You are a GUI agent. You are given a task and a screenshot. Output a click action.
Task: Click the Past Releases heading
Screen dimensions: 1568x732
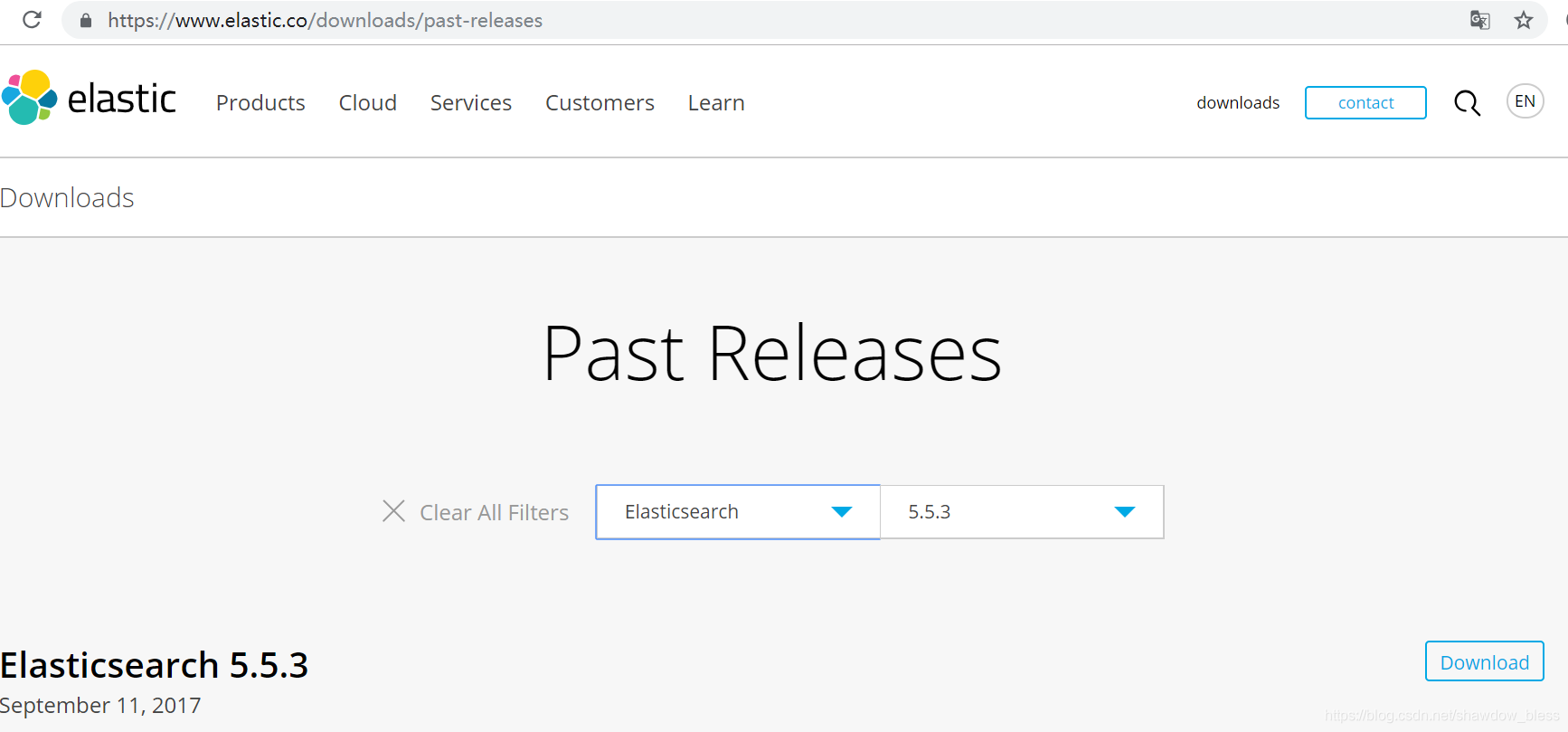pyautogui.click(x=772, y=354)
